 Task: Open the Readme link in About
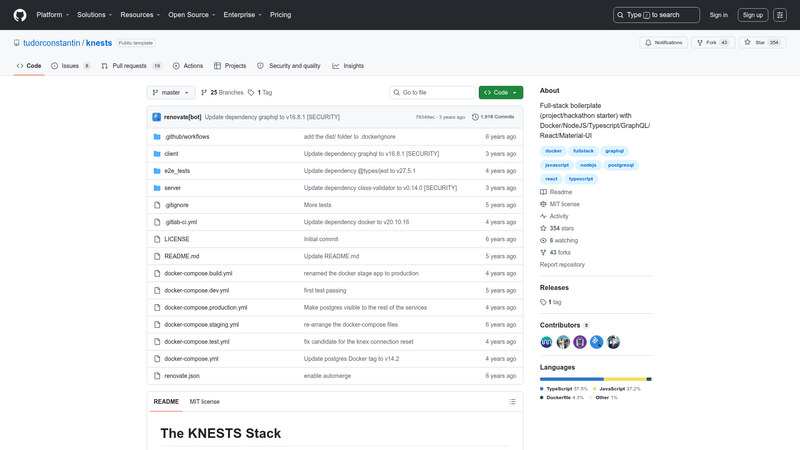coord(556,192)
